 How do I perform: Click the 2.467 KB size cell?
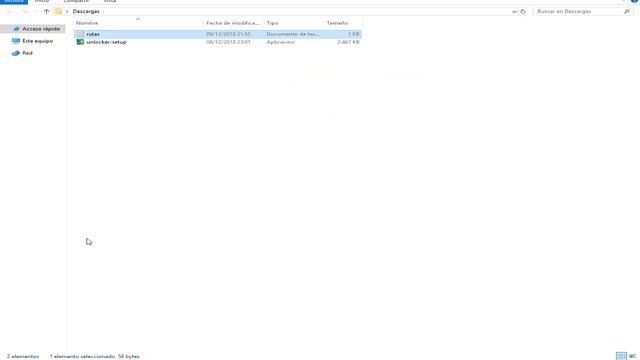pyautogui.click(x=348, y=42)
